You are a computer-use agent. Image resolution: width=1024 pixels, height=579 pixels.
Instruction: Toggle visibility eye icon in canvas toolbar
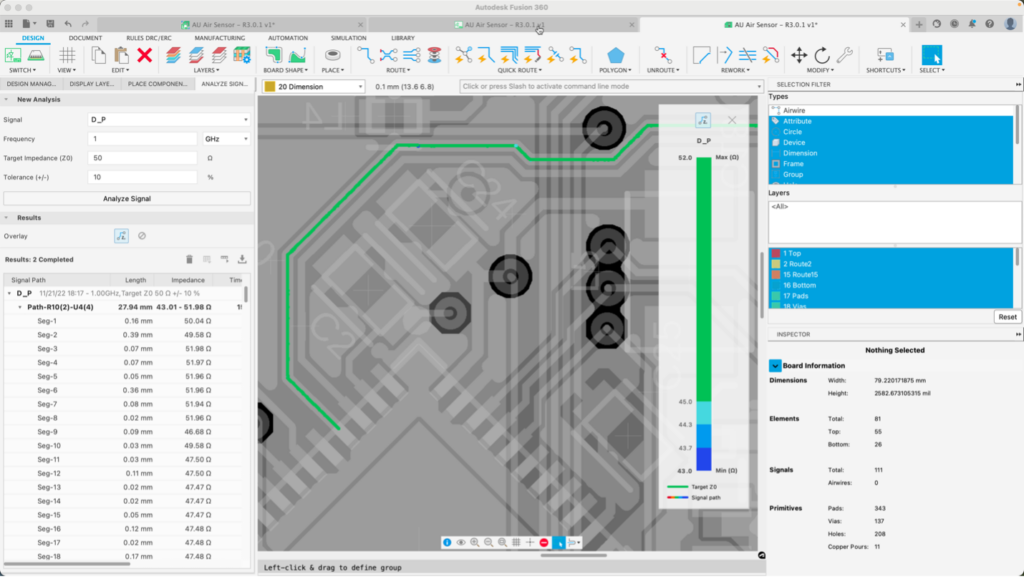click(x=460, y=542)
